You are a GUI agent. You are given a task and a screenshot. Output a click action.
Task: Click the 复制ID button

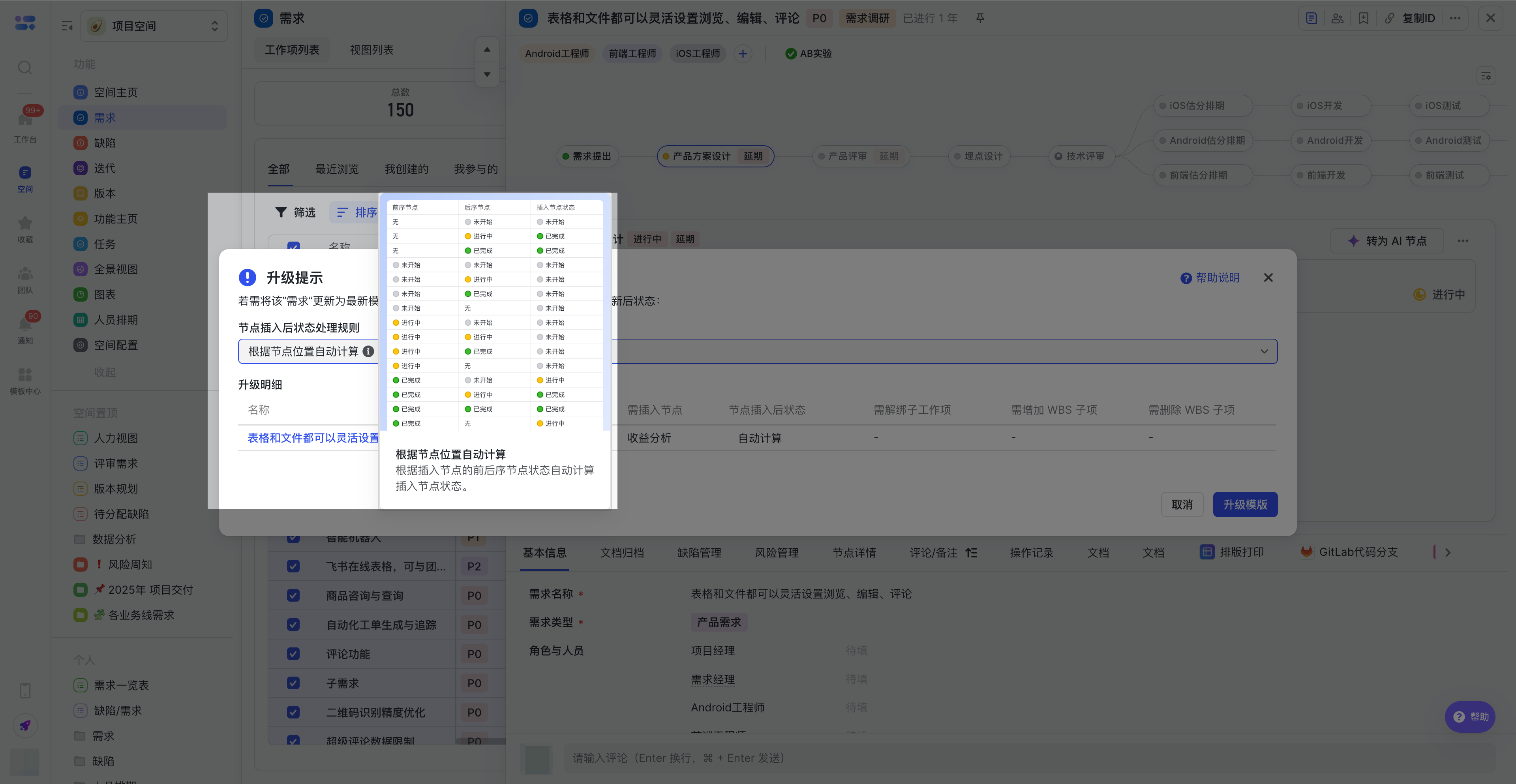(1410, 18)
